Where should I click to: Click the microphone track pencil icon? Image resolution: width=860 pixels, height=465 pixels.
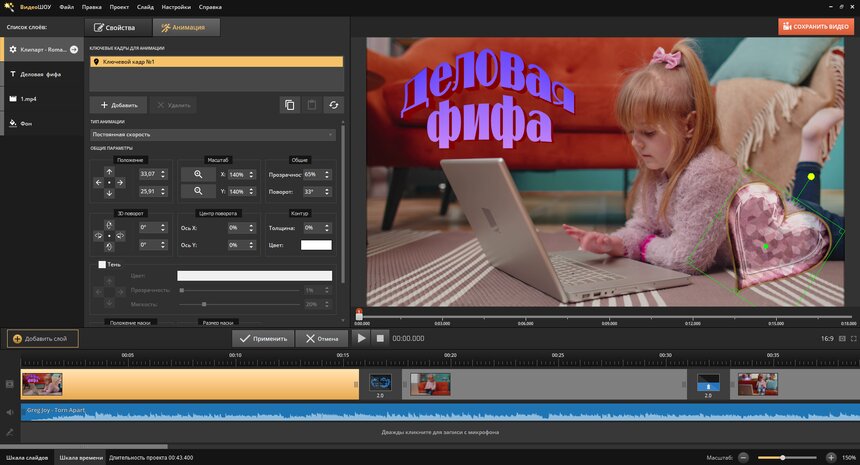[9, 432]
